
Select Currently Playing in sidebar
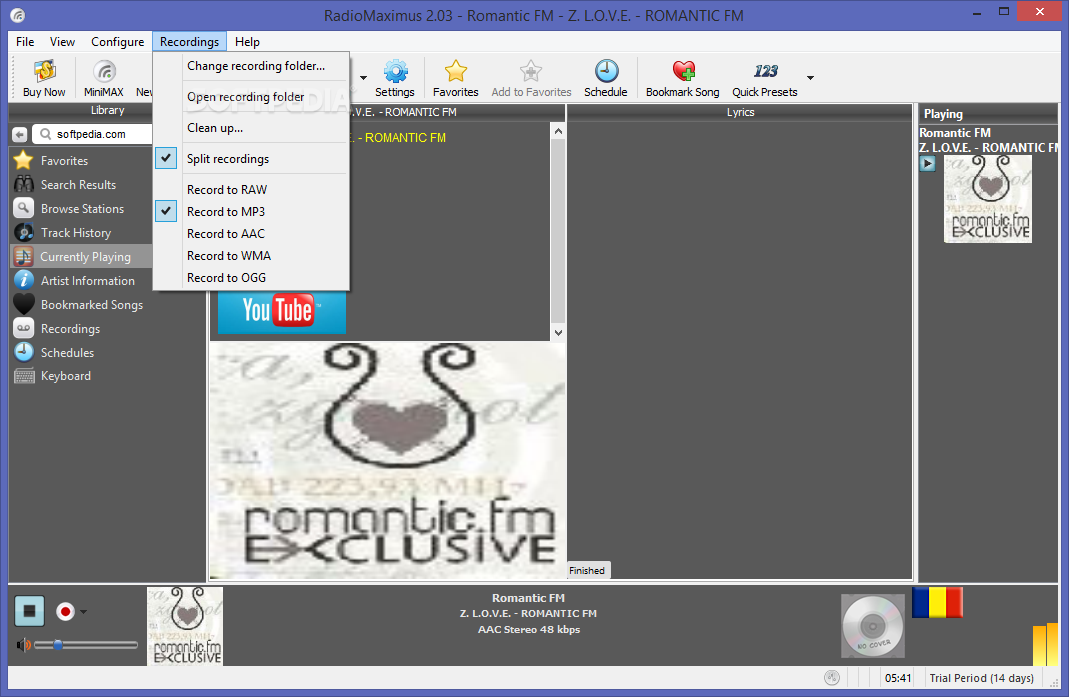pos(80,256)
